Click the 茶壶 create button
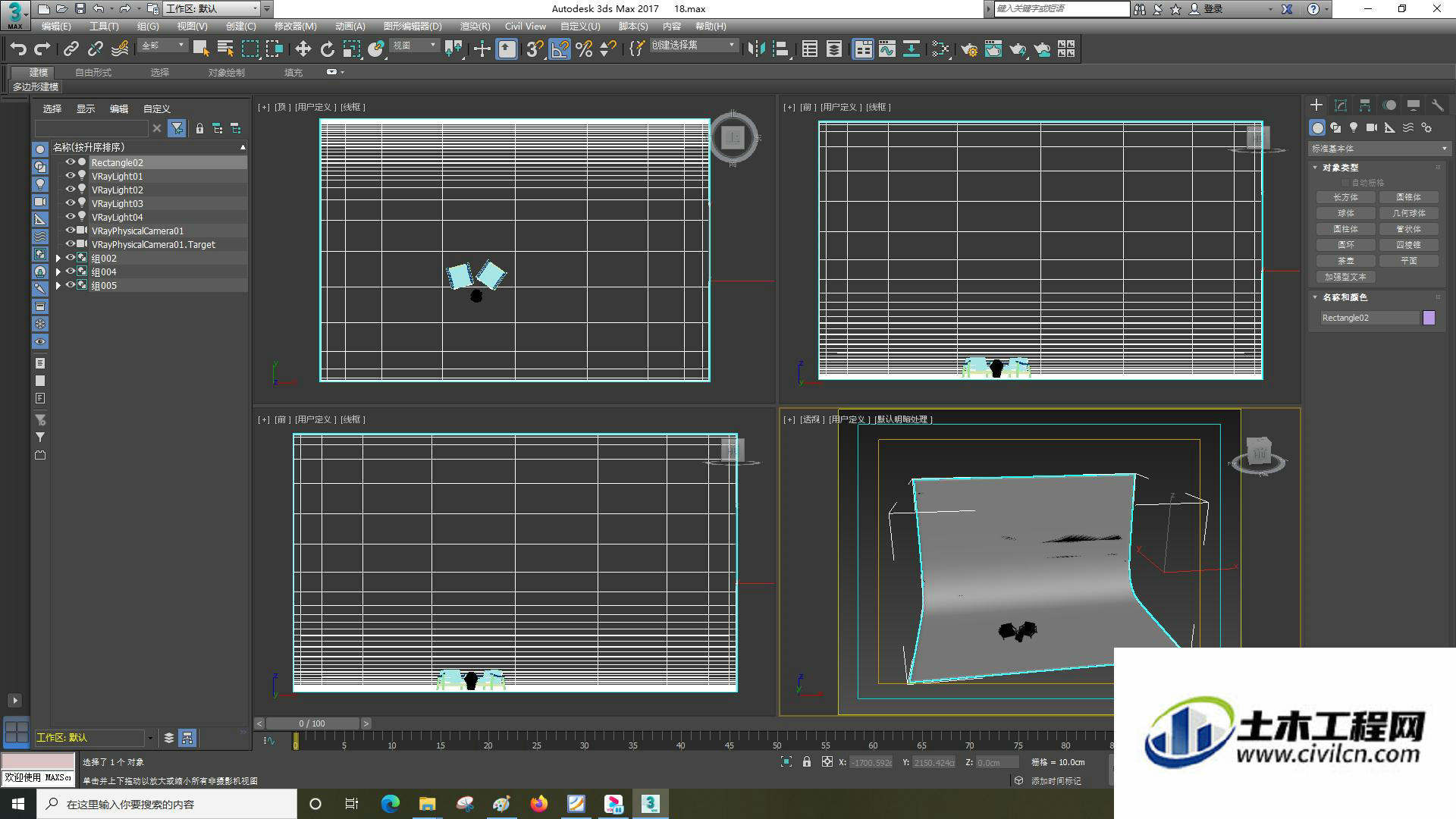The width and height of the screenshot is (1456, 819). (1346, 261)
